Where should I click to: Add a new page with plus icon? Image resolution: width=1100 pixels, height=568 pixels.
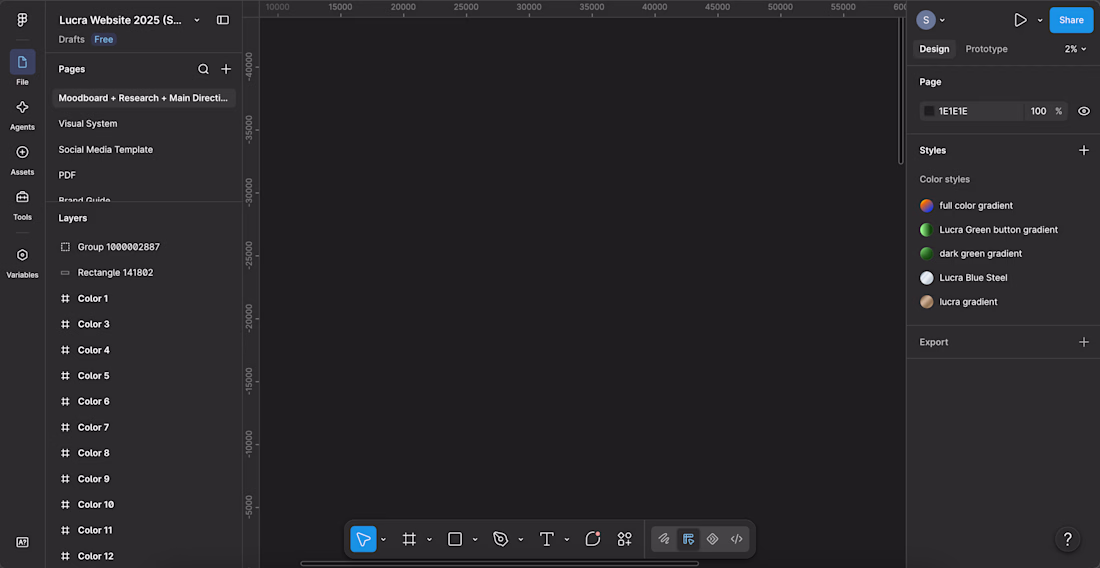226,69
